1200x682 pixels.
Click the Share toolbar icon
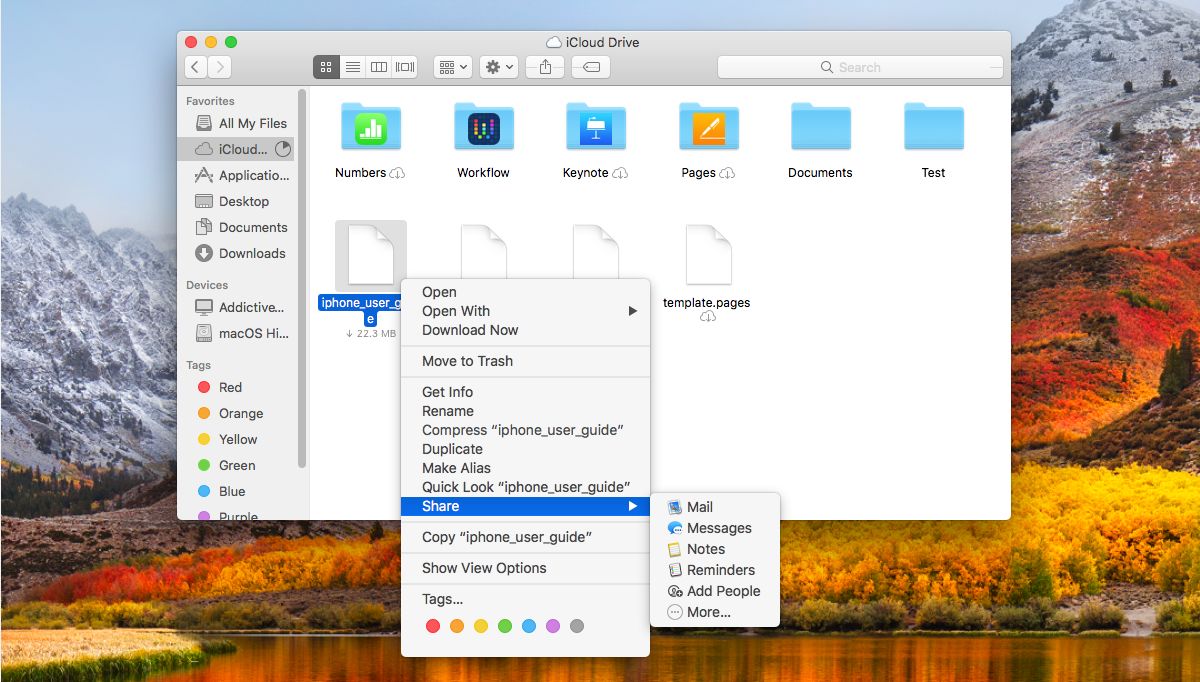tap(545, 67)
